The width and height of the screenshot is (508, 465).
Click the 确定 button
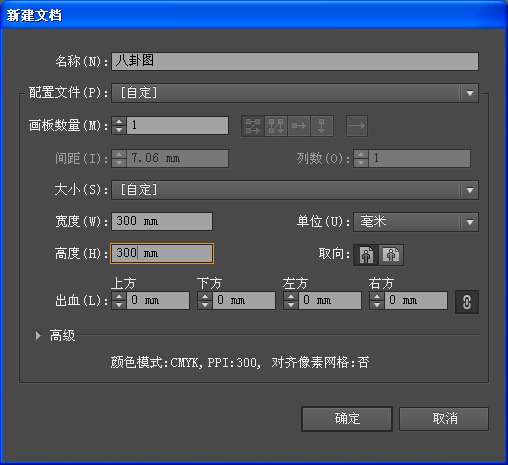[x=347, y=419]
